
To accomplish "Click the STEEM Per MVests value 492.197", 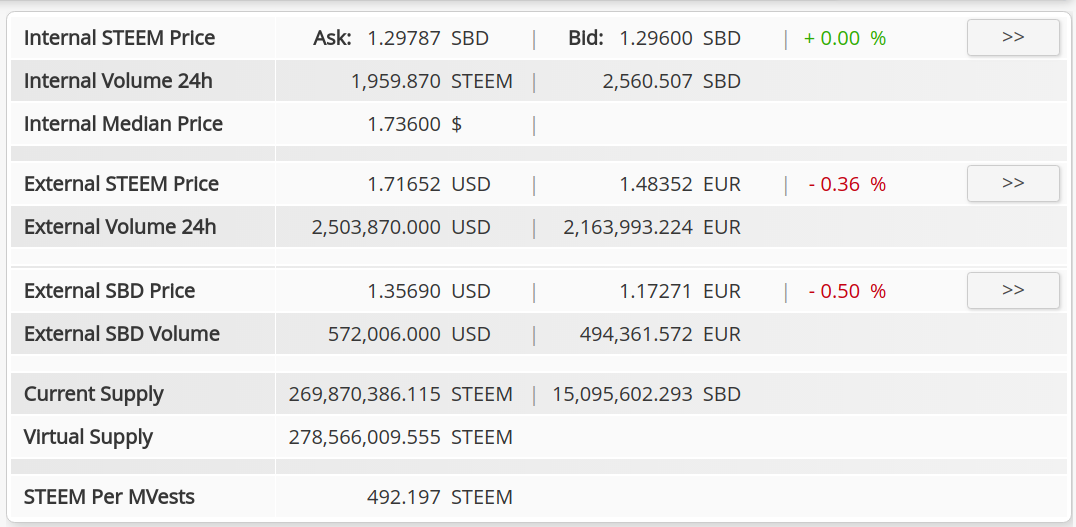I will pos(404,497).
